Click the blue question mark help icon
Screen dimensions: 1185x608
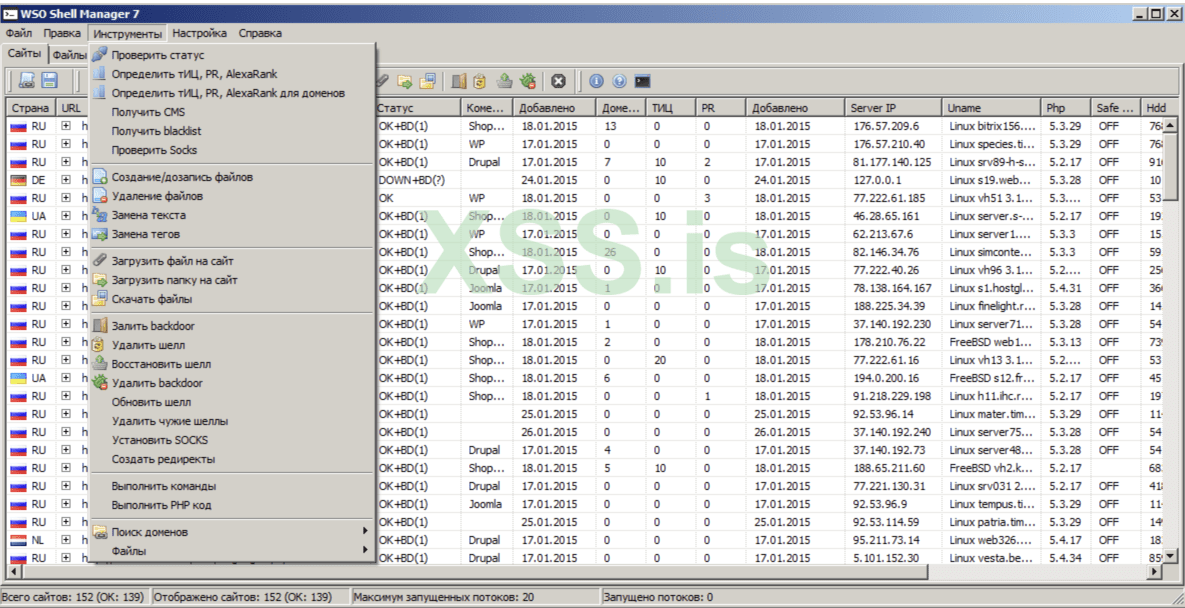(619, 81)
